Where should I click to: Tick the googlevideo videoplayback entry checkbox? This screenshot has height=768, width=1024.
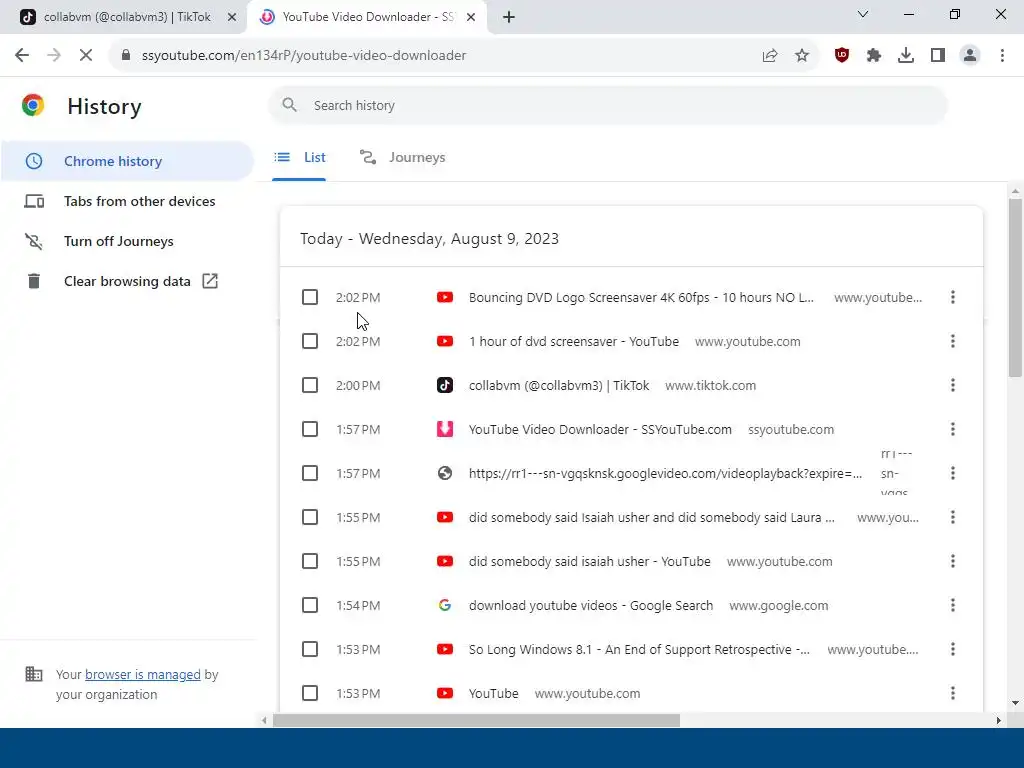pos(310,473)
